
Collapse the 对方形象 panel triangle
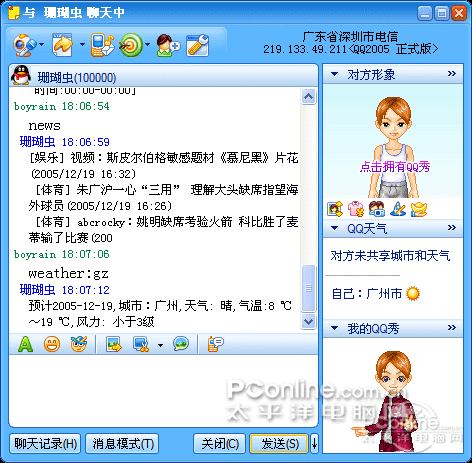tap(334, 74)
